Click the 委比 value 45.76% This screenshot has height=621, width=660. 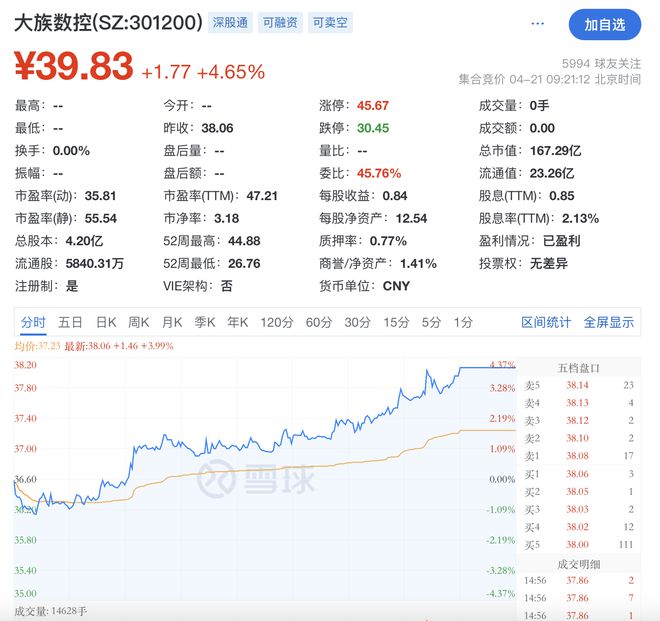point(379,173)
